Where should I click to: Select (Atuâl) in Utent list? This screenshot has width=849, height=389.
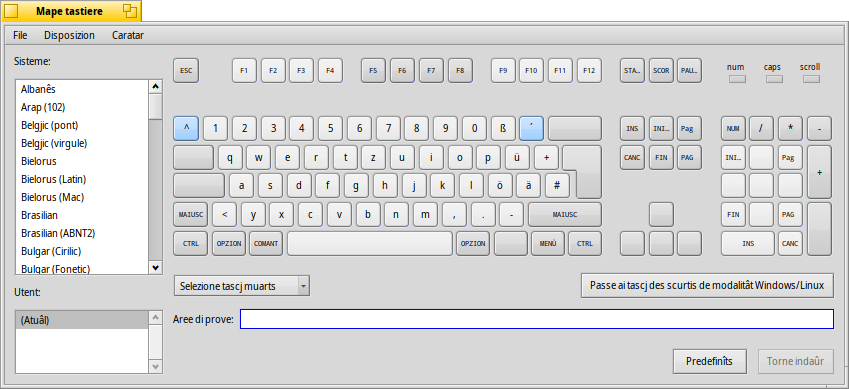point(82,320)
